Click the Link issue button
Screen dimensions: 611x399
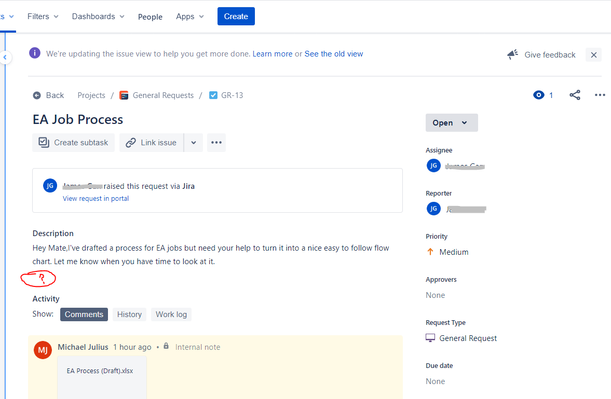(x=151, y=143)
